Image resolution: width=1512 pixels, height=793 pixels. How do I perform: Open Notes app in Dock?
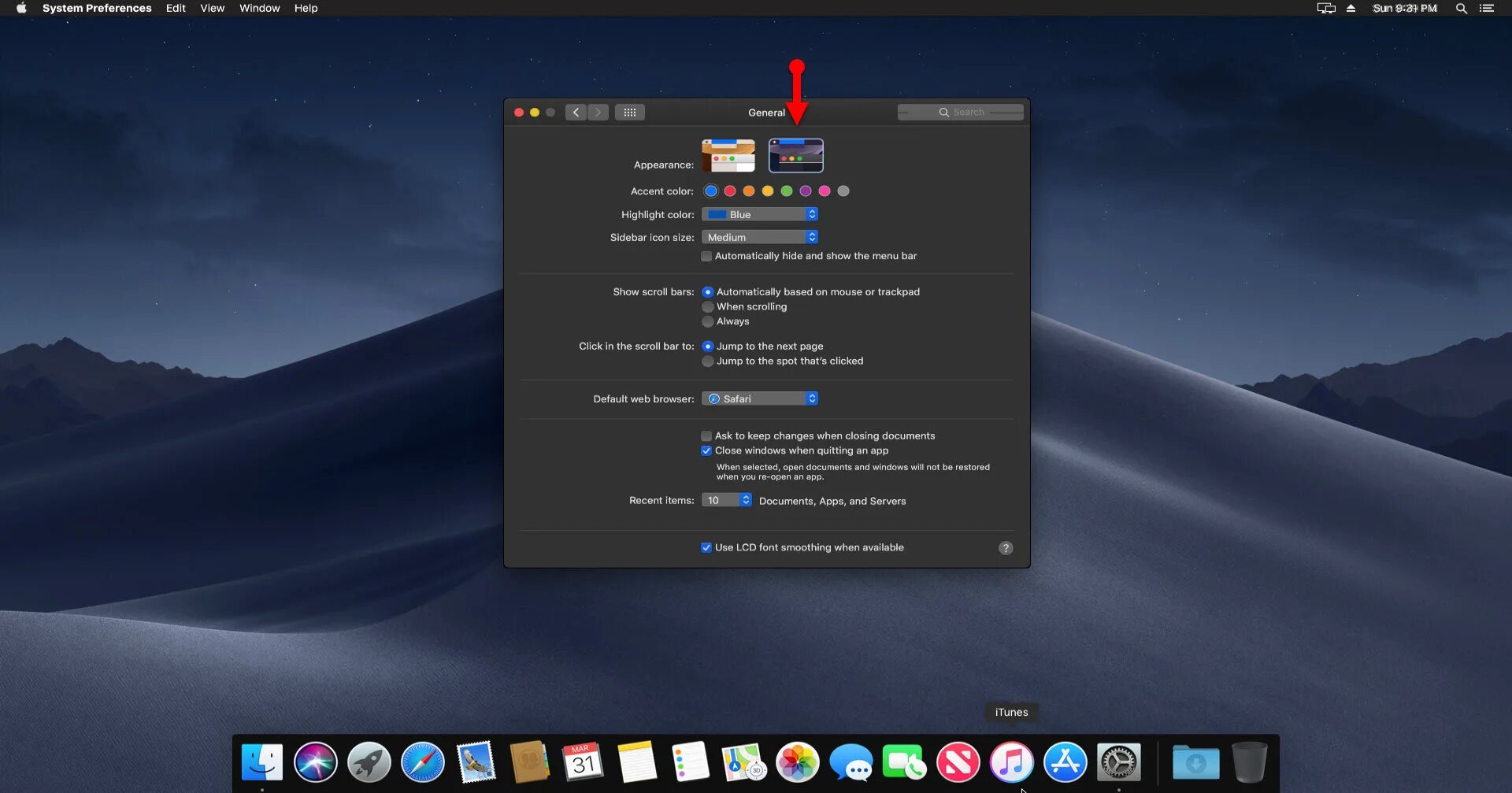(x=637, y=762)
